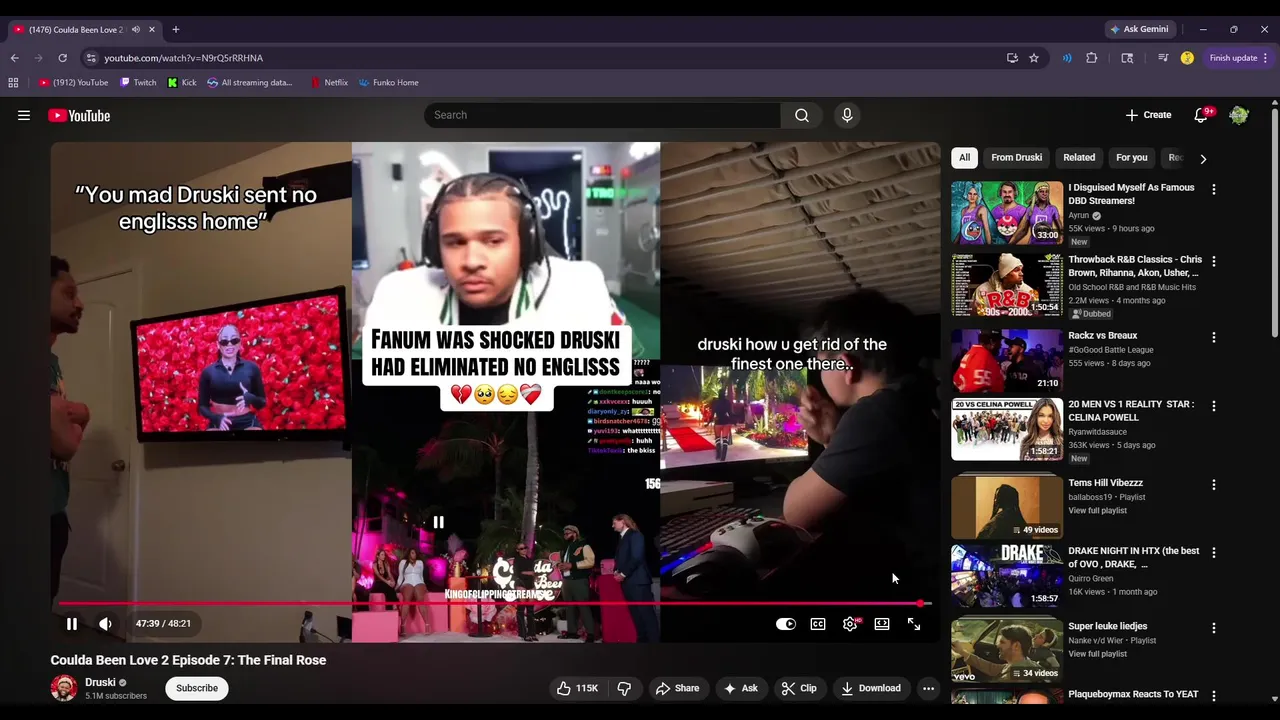Image resolution: width=1280 pixels, height=720 pixels.
Task: Open the notifications bell
Action: [x=1201, y=115]
